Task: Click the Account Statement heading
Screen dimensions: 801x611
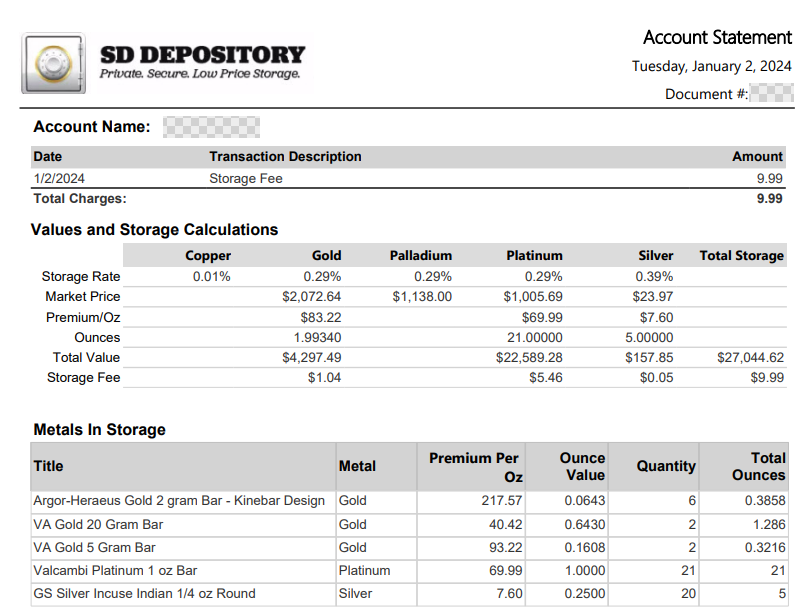Action: pos(717,38)
